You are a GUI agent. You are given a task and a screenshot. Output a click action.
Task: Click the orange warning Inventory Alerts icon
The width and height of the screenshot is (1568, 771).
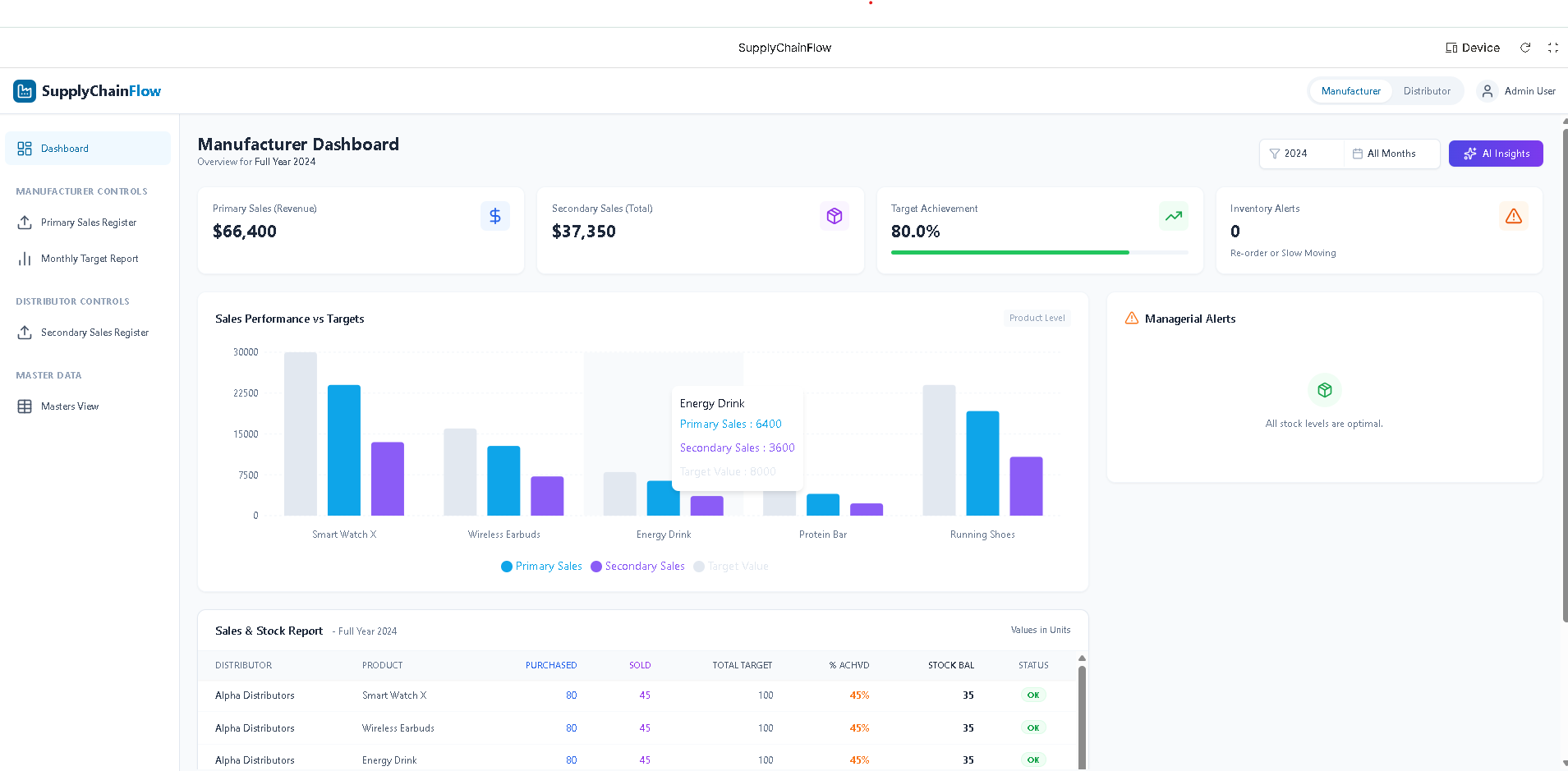(x=1513, y=216)
